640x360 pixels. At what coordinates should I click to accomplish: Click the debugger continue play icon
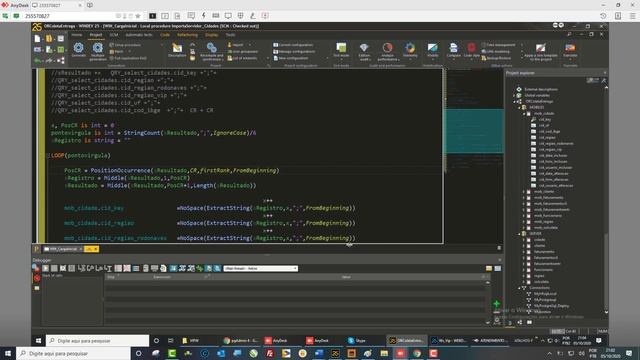(x=45, y=268)
